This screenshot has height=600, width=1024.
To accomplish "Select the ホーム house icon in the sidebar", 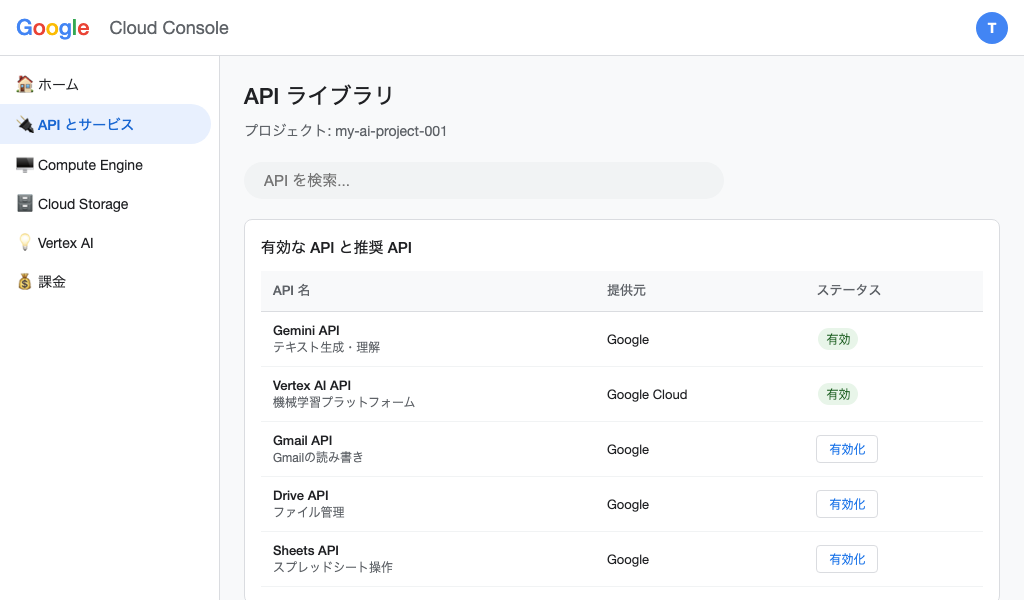I will pos(25,85).
